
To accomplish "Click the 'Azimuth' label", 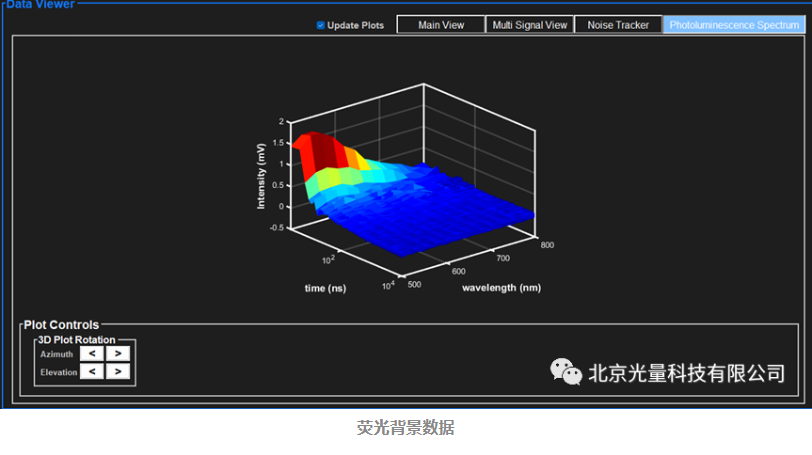I will click(x=56, y=354).
